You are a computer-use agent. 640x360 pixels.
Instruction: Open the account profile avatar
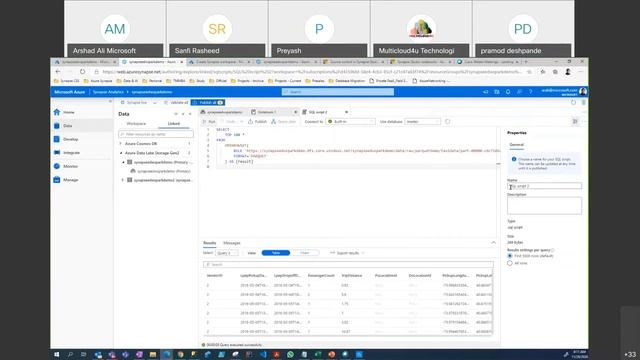tap(583, 91)
